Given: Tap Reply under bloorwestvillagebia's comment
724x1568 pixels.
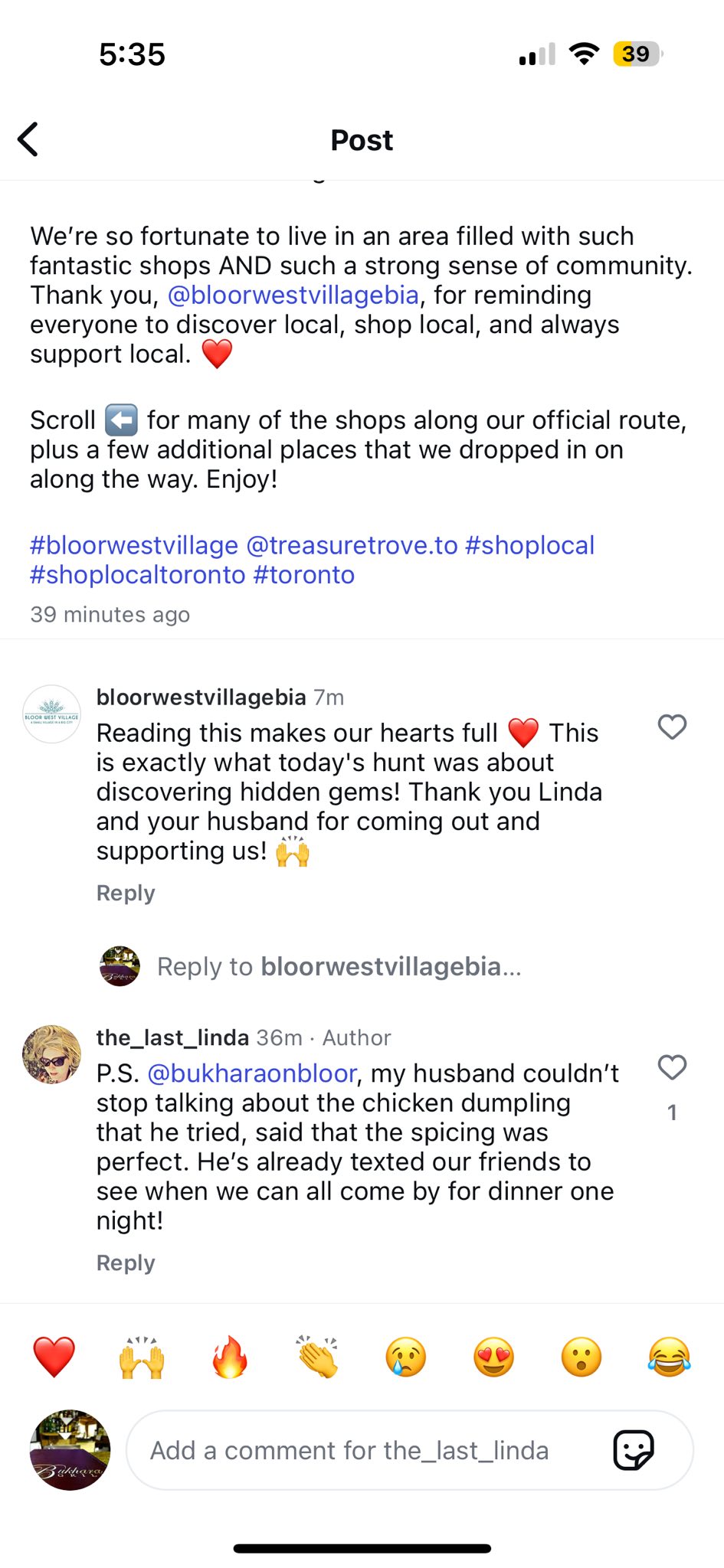Looking at the screenshot, I should click(126, 893).
